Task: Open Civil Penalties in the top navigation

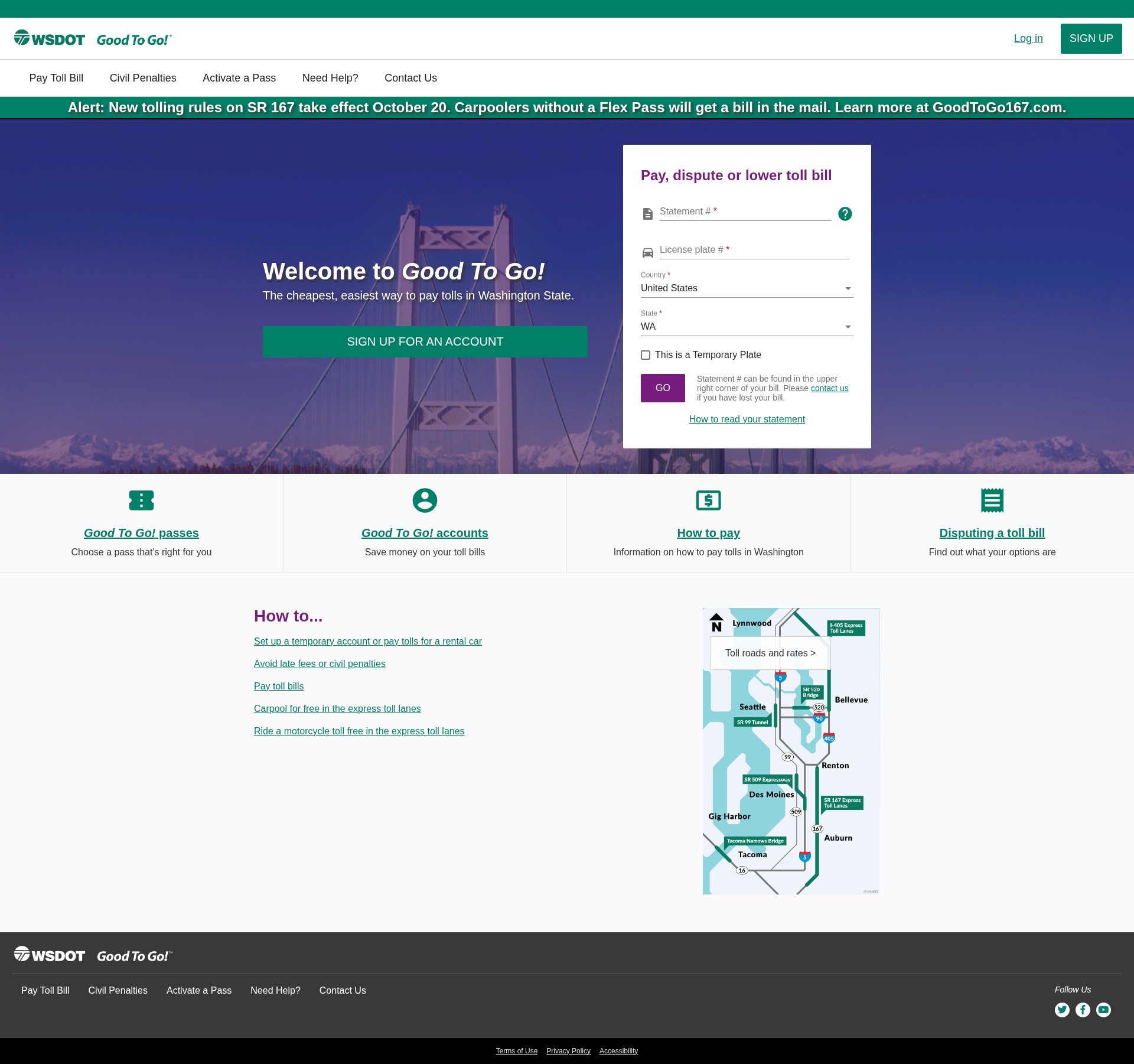Action: click(143, 78)
